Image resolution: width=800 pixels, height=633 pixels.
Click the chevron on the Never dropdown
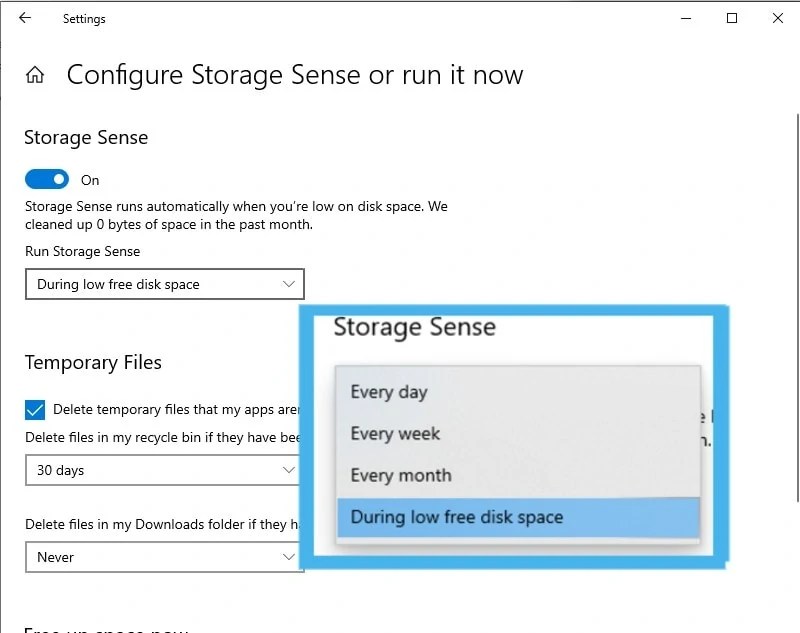click(x=290, y=557)
